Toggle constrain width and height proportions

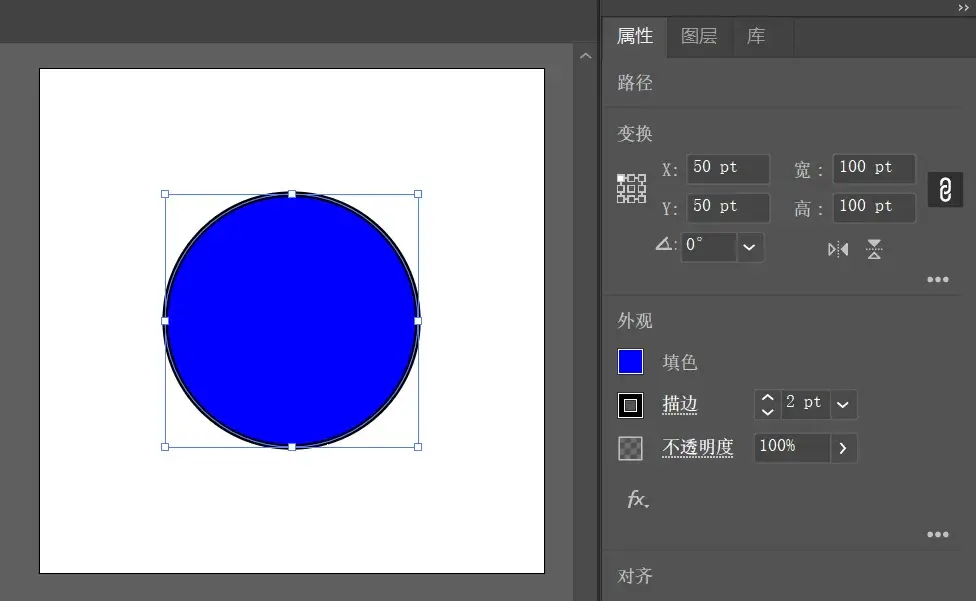(945, 190)
